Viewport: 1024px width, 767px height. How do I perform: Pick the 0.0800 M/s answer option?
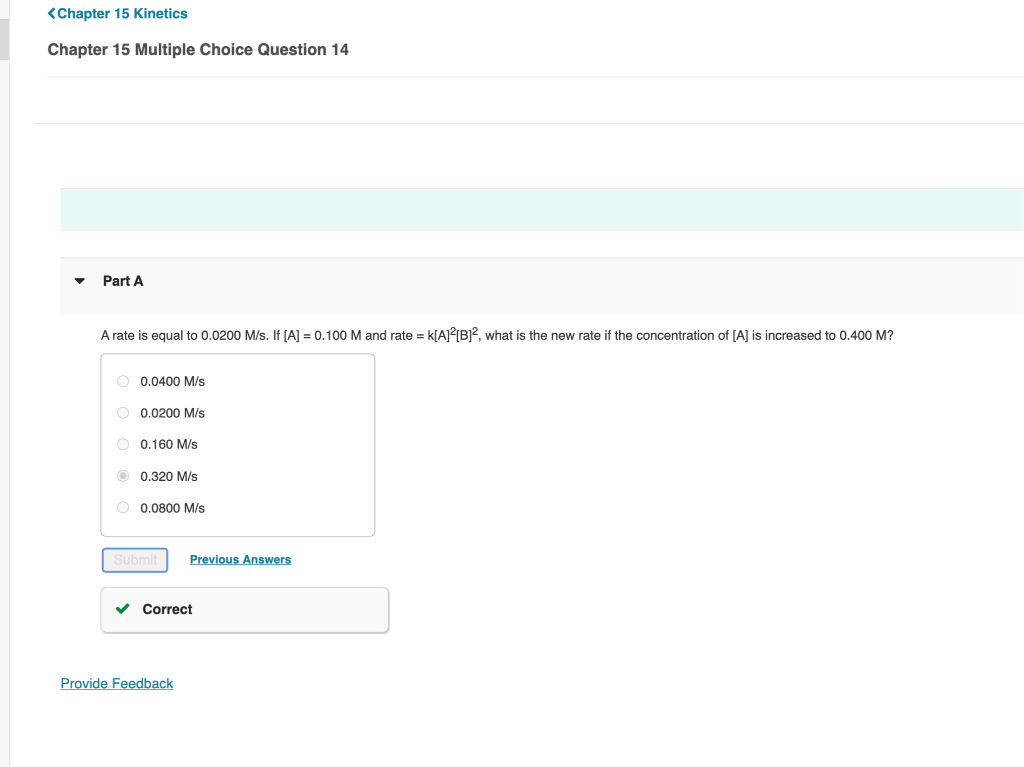122,507
